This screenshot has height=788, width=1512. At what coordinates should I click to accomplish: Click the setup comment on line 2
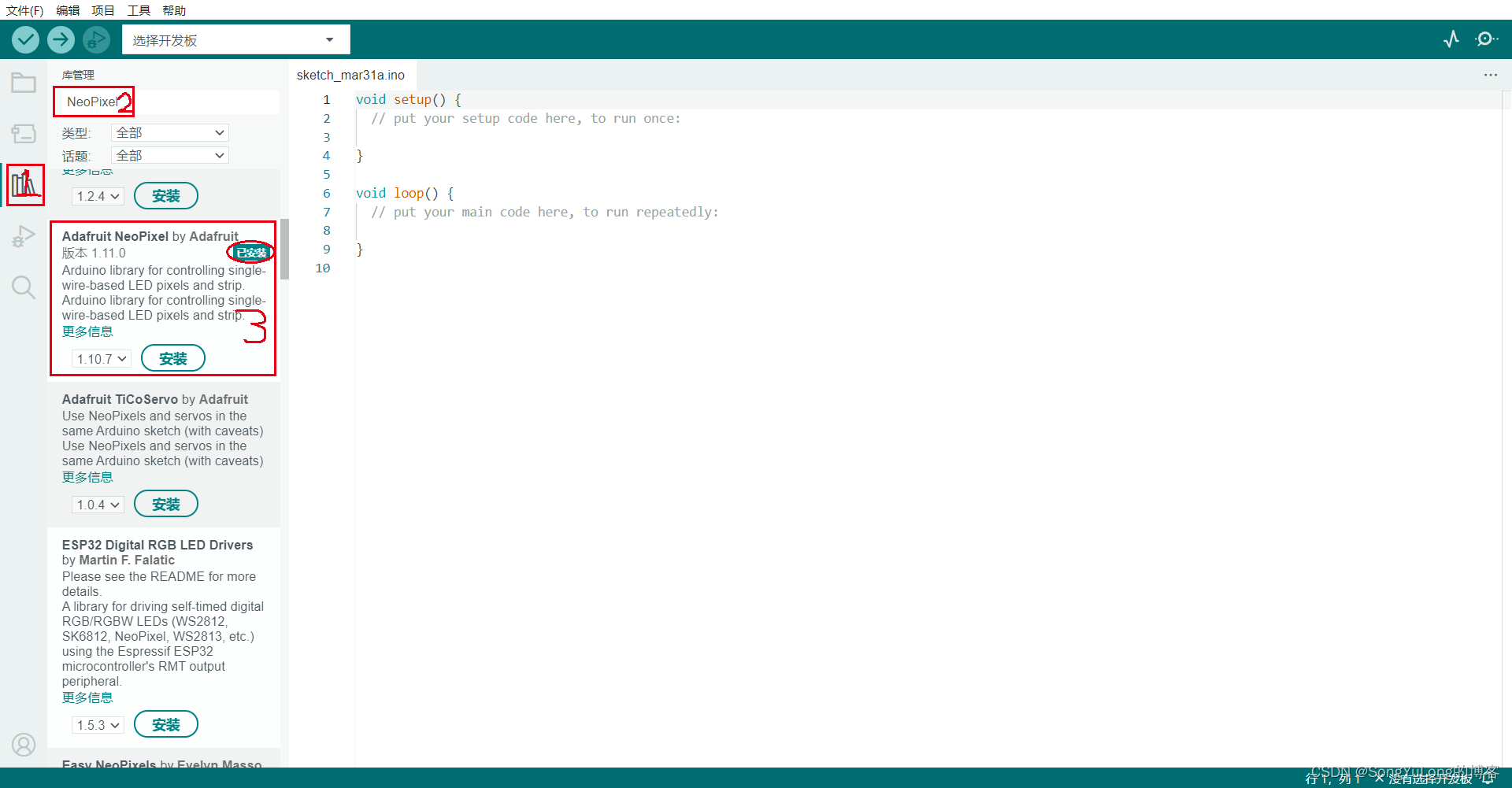[526, 118]
